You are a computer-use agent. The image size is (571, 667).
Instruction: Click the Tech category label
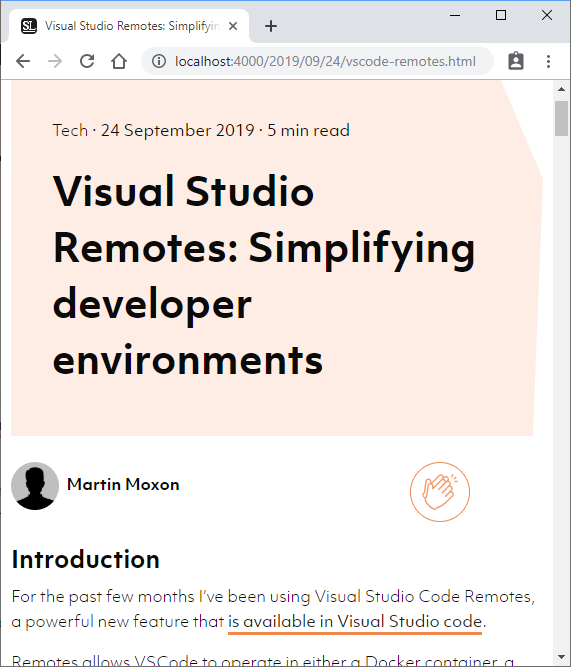(x=70, y=130)
